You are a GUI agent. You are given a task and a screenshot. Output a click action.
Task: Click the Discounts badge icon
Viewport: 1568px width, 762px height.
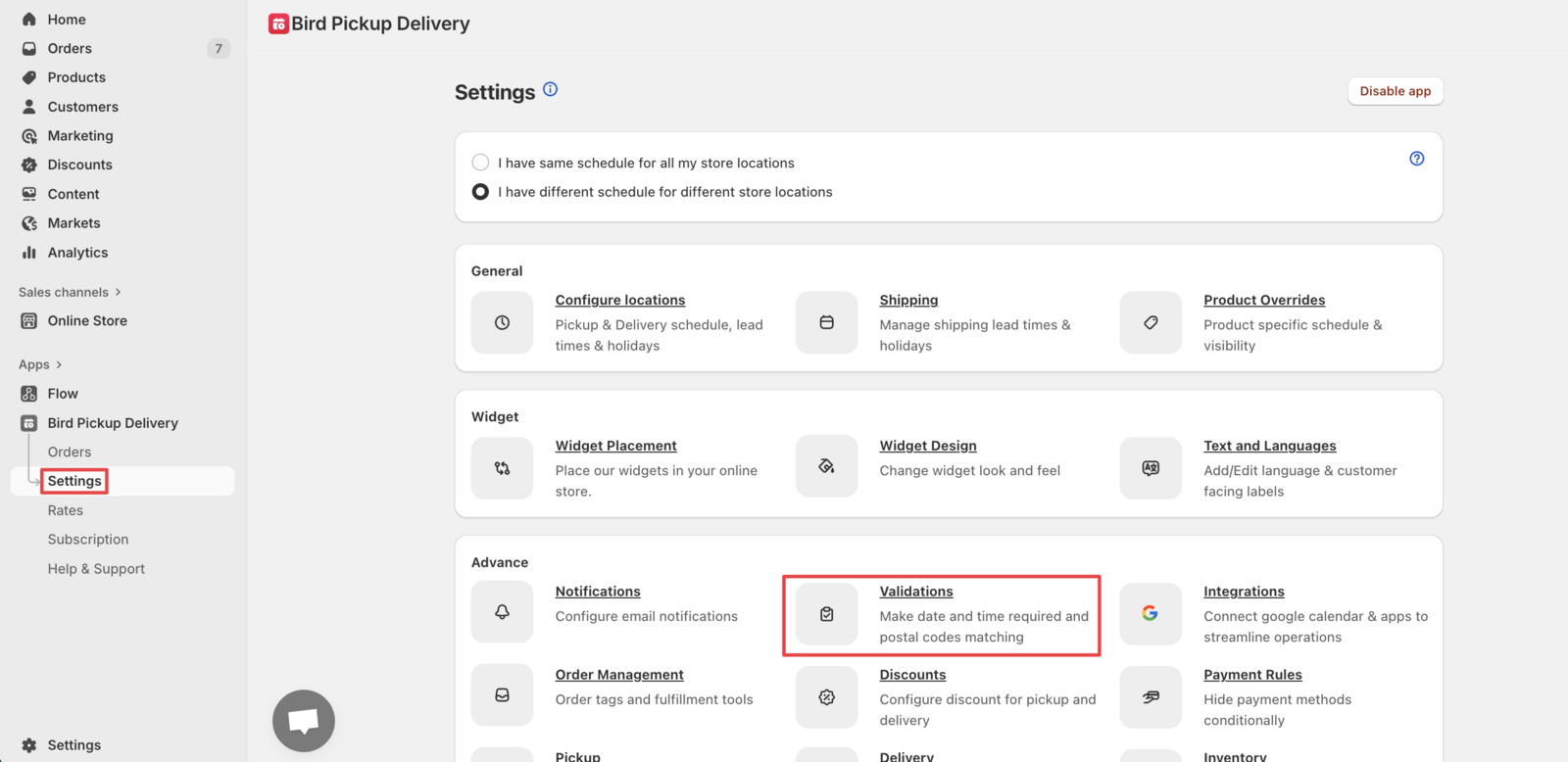(29, 165)
